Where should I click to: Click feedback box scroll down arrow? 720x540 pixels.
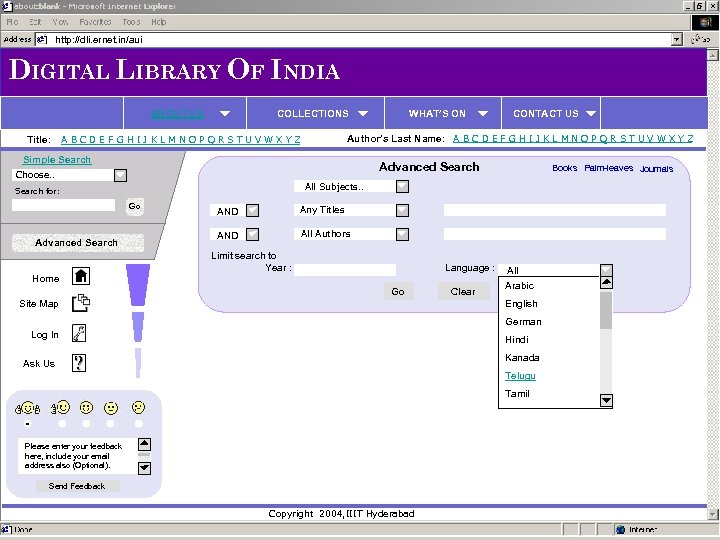pyautogui.click(x=144, y=468)
